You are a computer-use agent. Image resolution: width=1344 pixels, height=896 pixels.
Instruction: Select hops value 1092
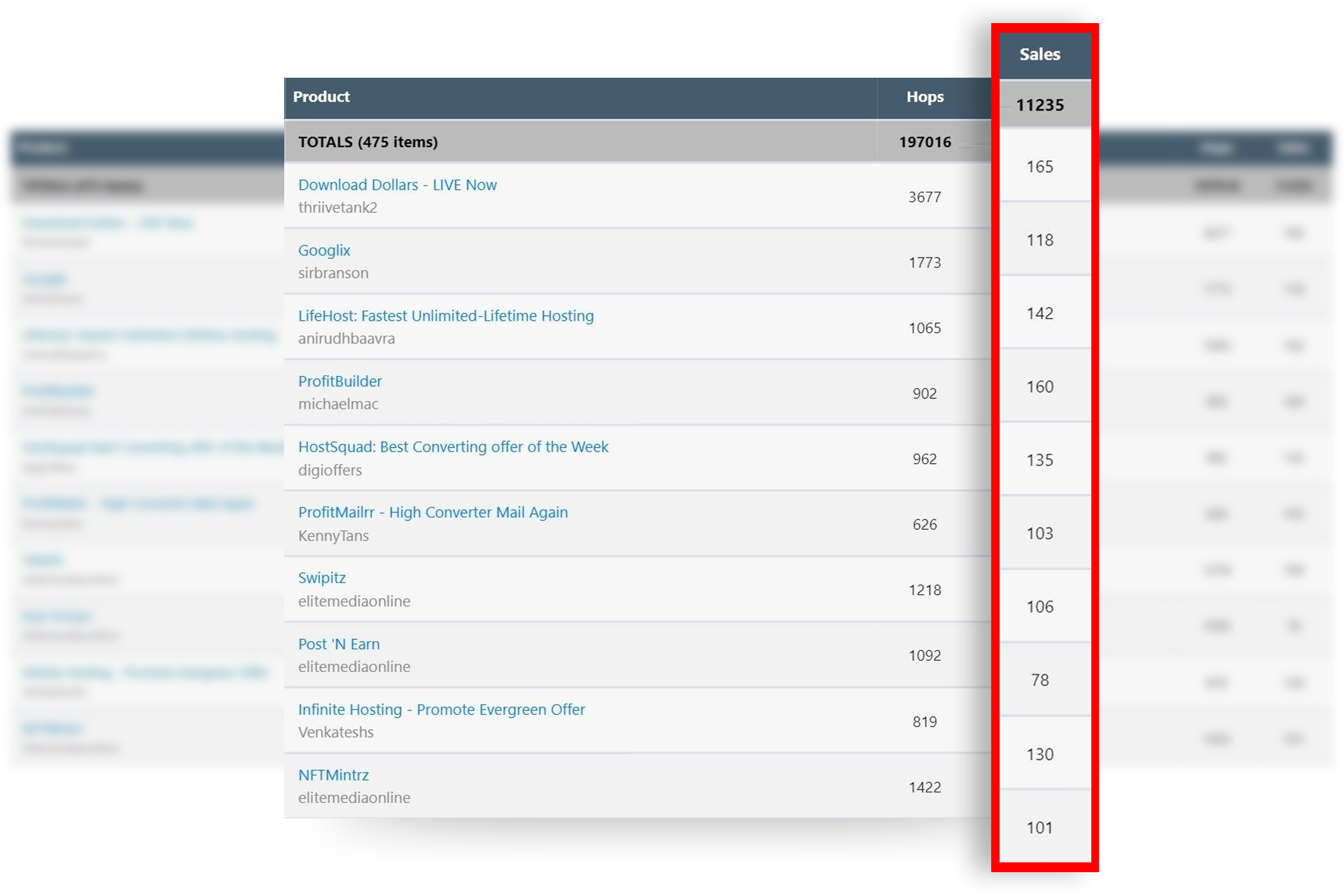pyautogui.click(x=925, y=656)
